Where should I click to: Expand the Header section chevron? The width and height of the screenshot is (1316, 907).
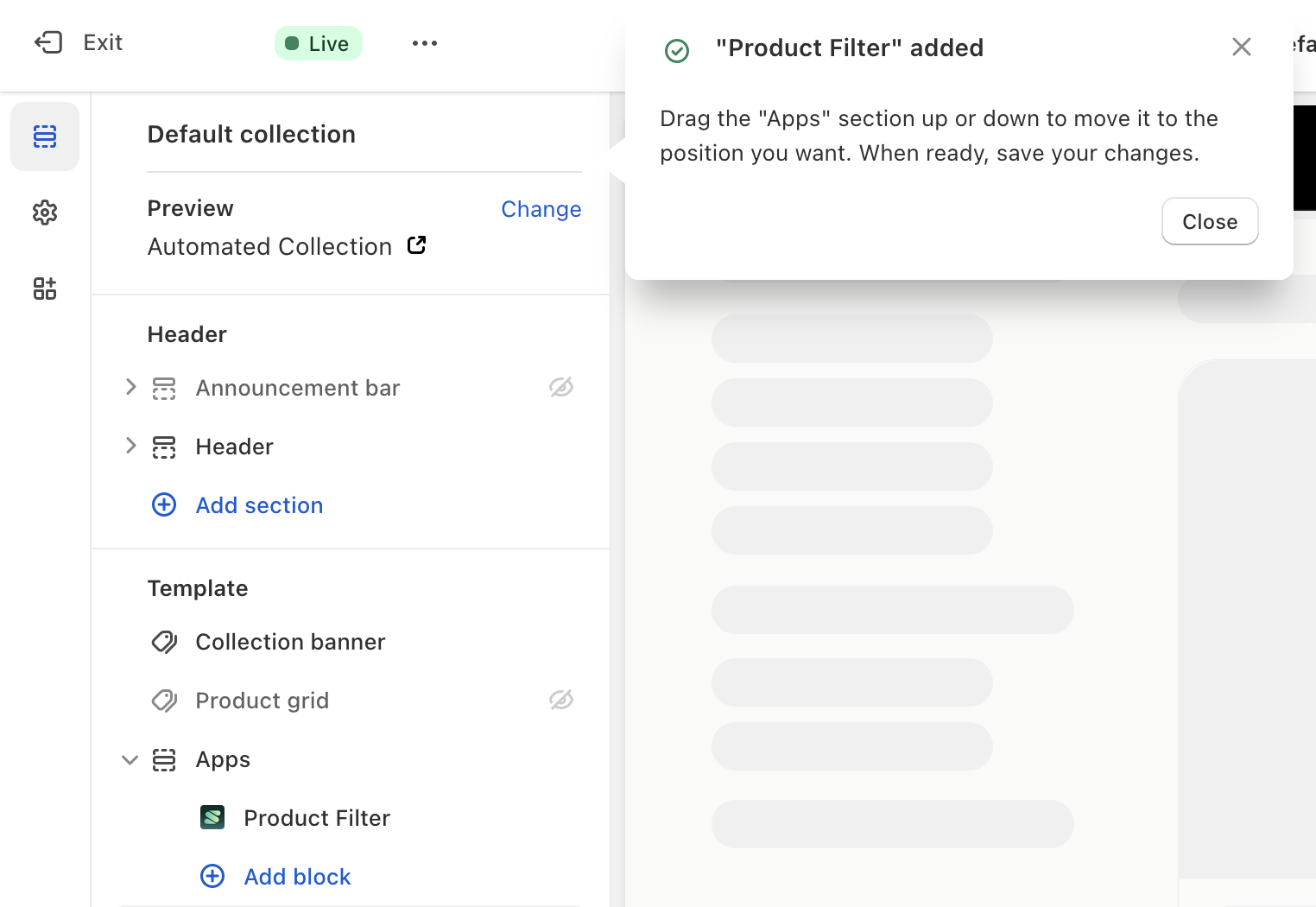pos(130,446)
